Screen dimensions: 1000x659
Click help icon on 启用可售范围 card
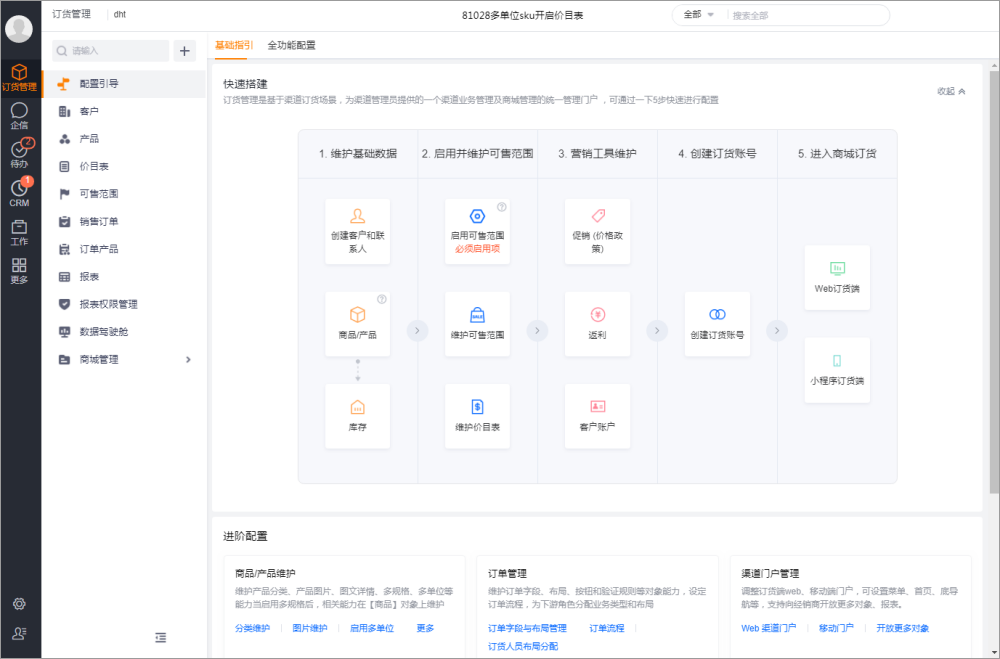501,207
